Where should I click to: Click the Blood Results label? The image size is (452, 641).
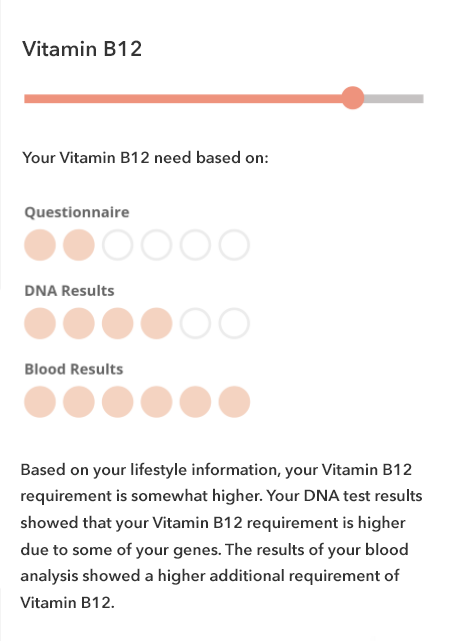74,369
